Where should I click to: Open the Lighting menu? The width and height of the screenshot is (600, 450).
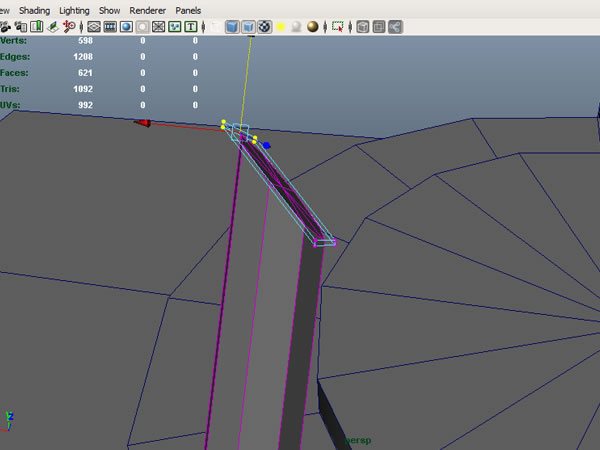[x=74, y=9]
